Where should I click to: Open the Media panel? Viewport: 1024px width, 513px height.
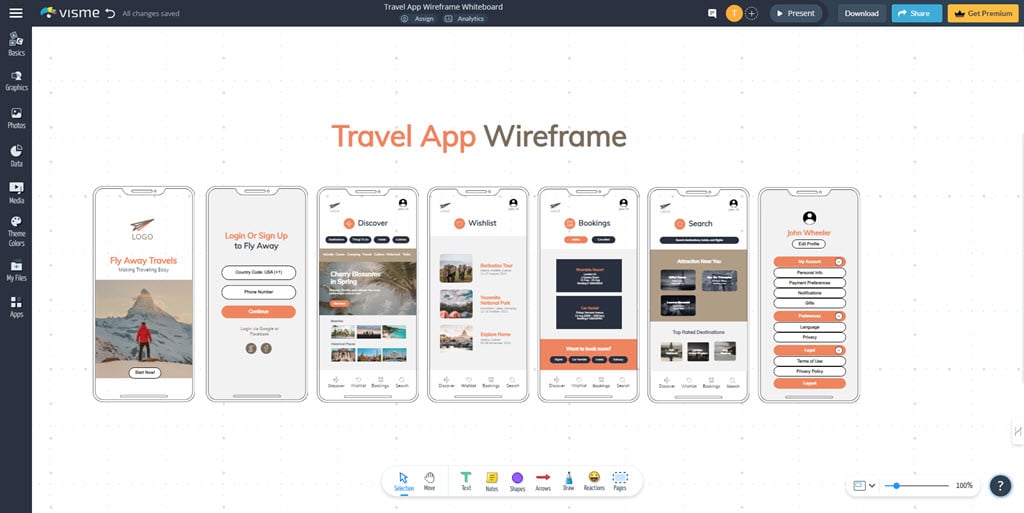coord(16,193)
